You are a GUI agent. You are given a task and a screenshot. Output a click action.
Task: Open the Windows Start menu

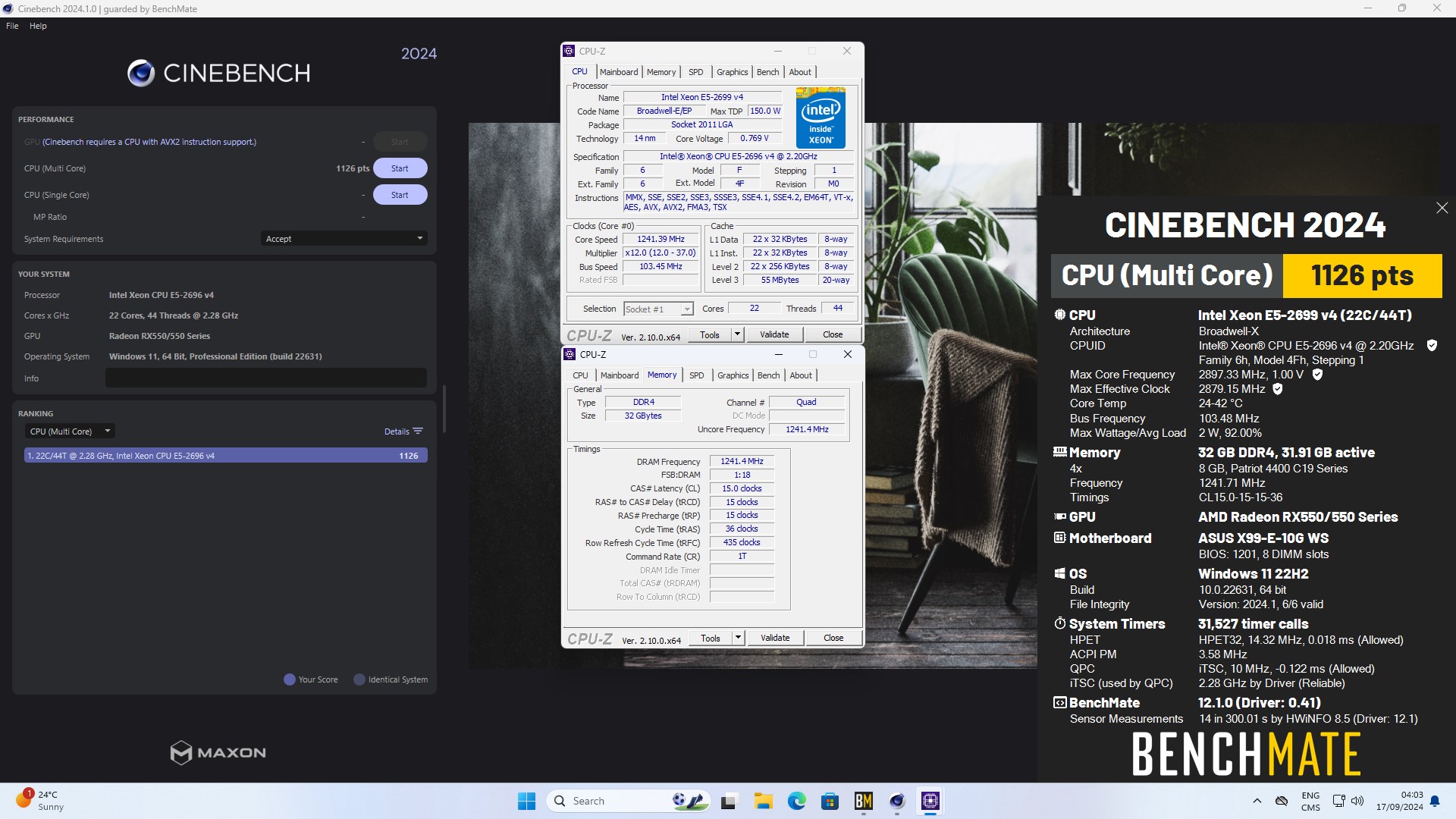click(526, 801)
